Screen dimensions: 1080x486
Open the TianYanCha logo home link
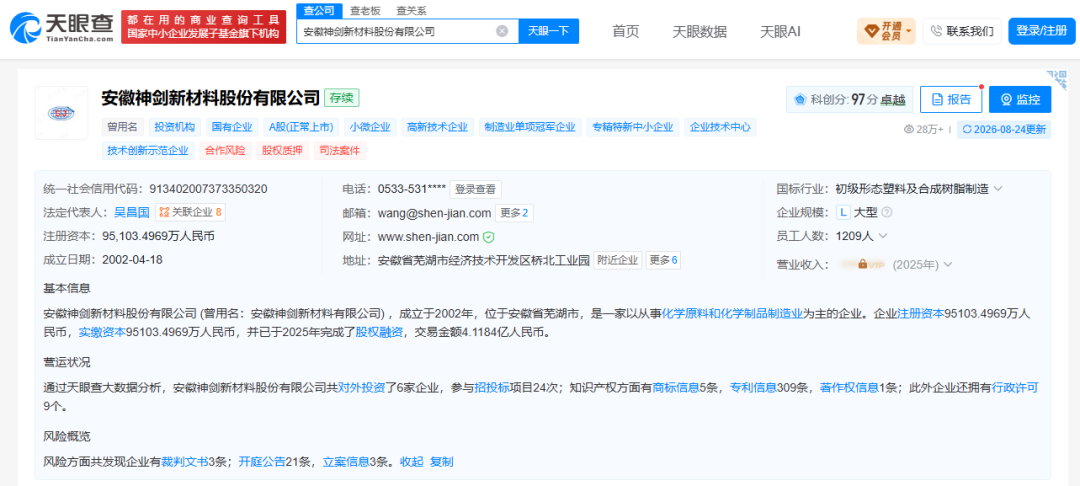coord(61,28)
